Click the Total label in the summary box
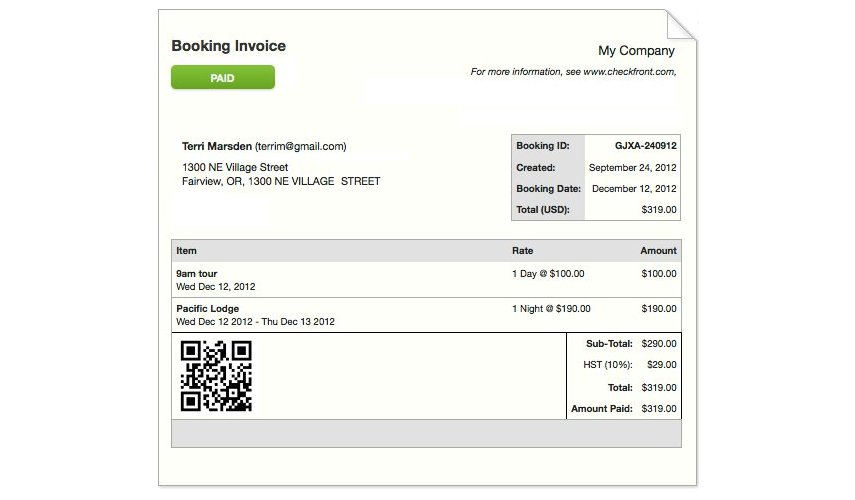The height and width of the screenshot is (500, 855). pos(620,388)
